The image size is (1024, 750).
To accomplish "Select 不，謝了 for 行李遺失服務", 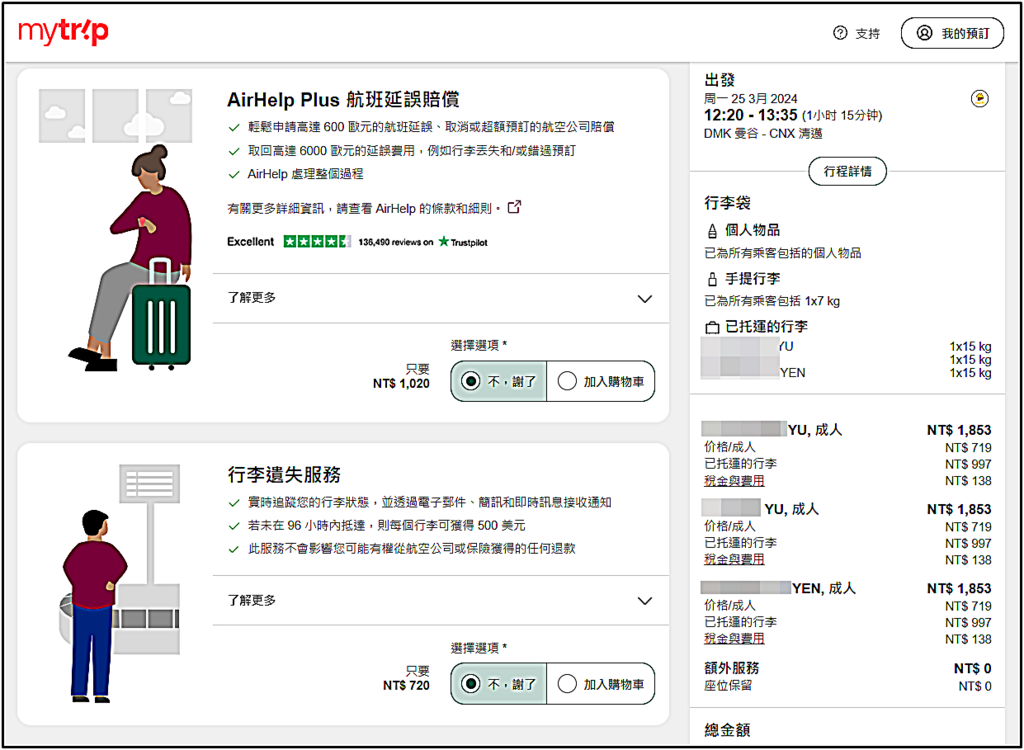I will pos(498,684).
